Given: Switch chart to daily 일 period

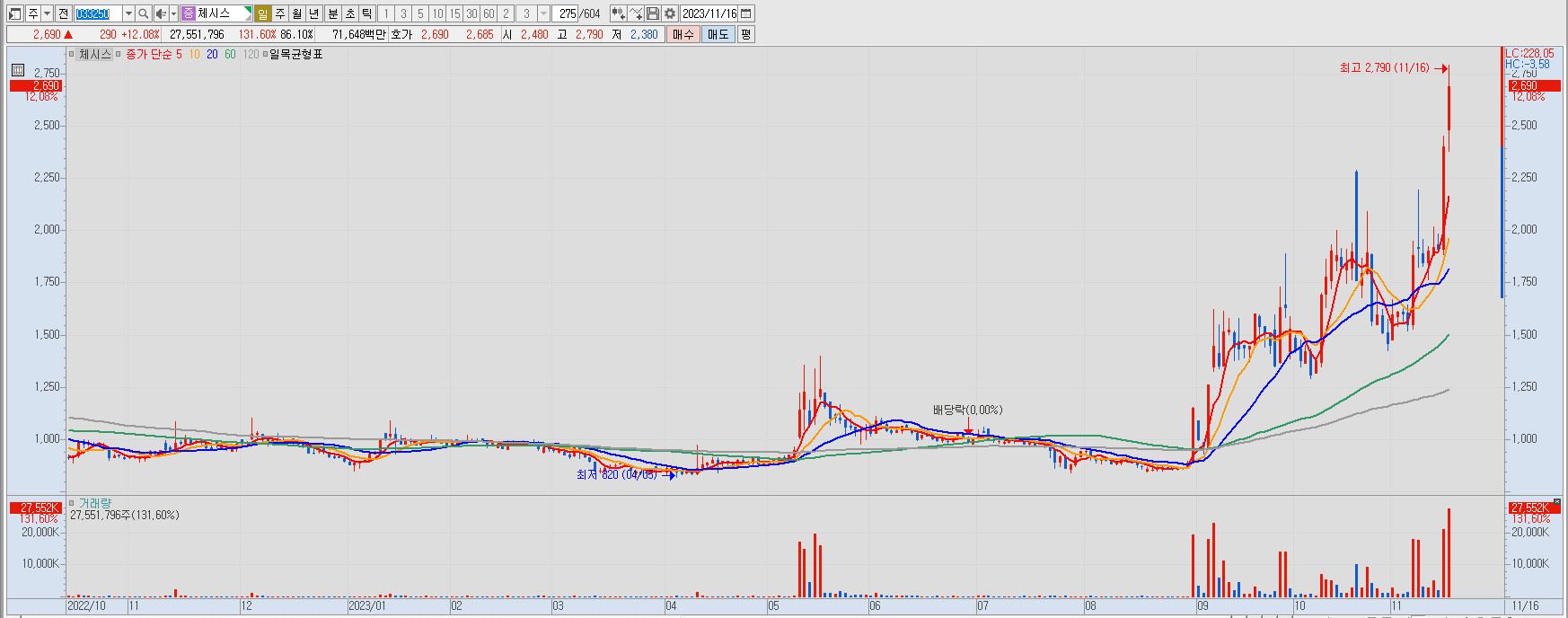Looking at the screenshot, I should (x=262, y=13).
